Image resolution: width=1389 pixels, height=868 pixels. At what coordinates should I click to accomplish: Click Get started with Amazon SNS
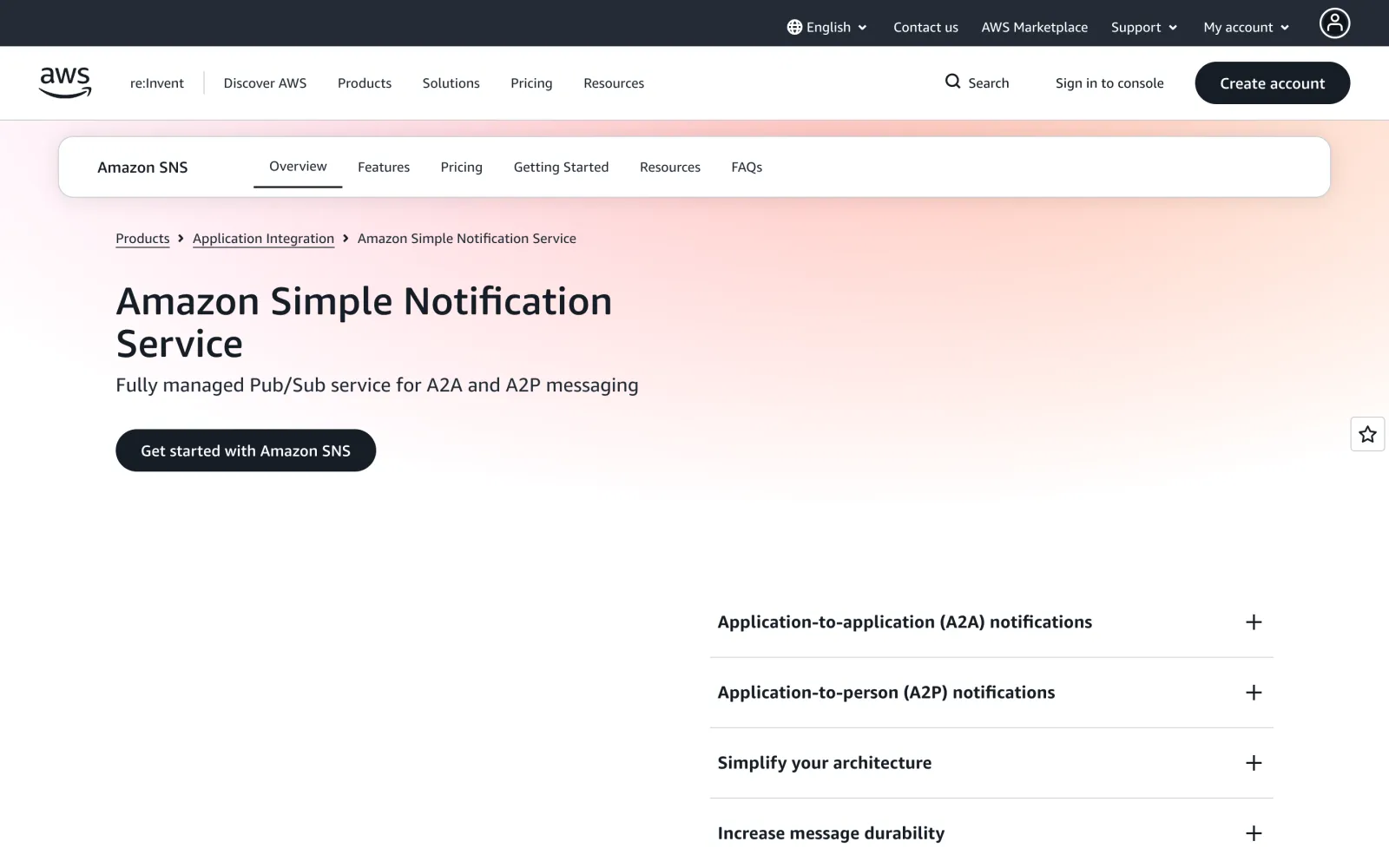click(246, 450)
